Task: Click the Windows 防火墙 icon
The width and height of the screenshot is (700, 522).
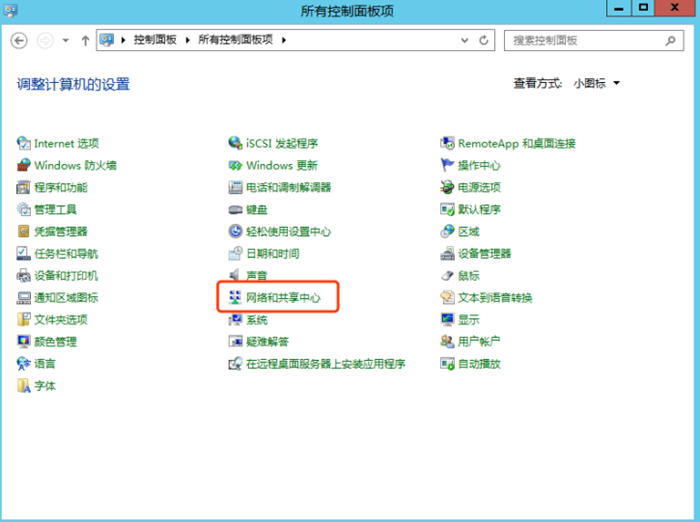Action: point(24,166)
